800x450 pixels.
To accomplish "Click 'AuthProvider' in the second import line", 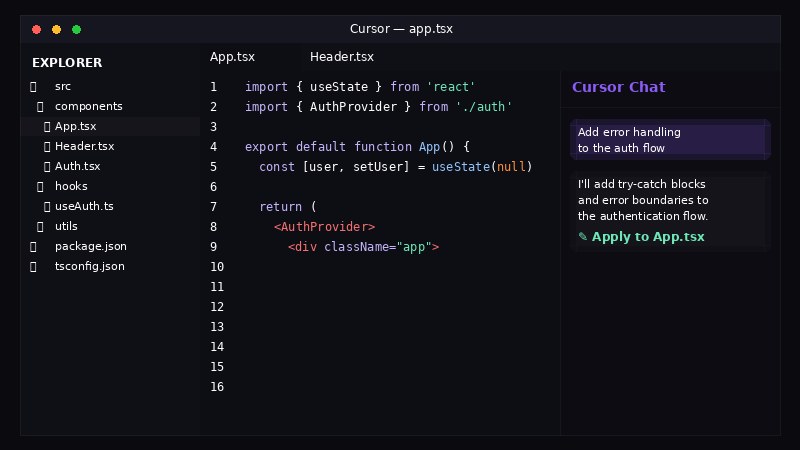I will click(353, 107).
